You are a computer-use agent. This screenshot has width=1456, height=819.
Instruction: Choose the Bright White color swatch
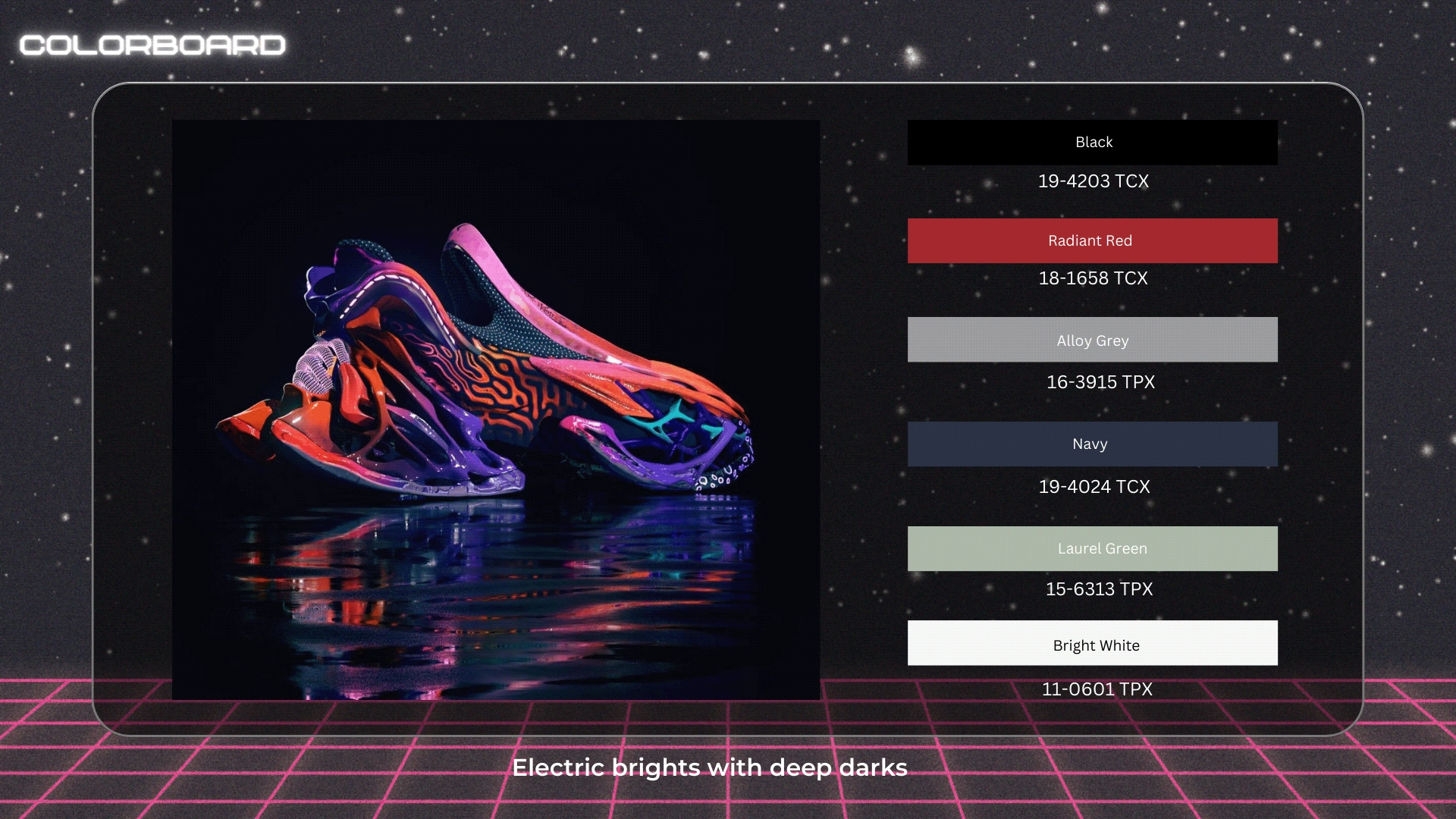click(1092, 643)
